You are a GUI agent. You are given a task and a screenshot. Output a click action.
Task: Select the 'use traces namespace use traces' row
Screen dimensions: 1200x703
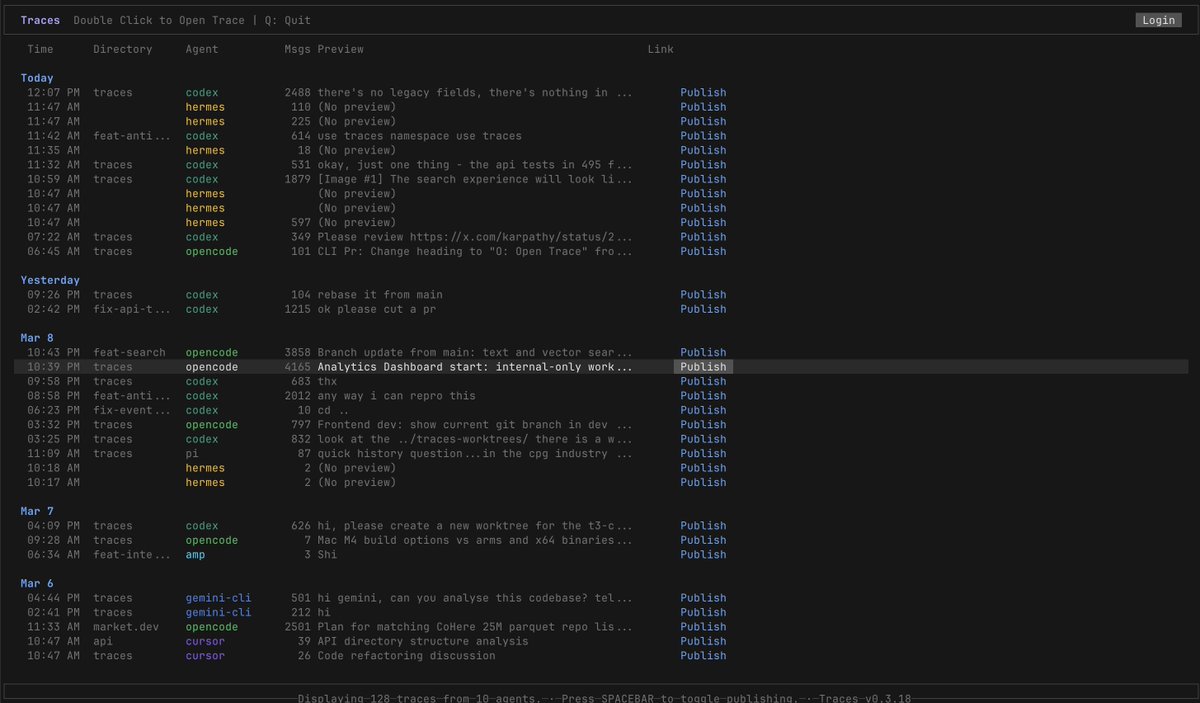(x=600, y=136)
